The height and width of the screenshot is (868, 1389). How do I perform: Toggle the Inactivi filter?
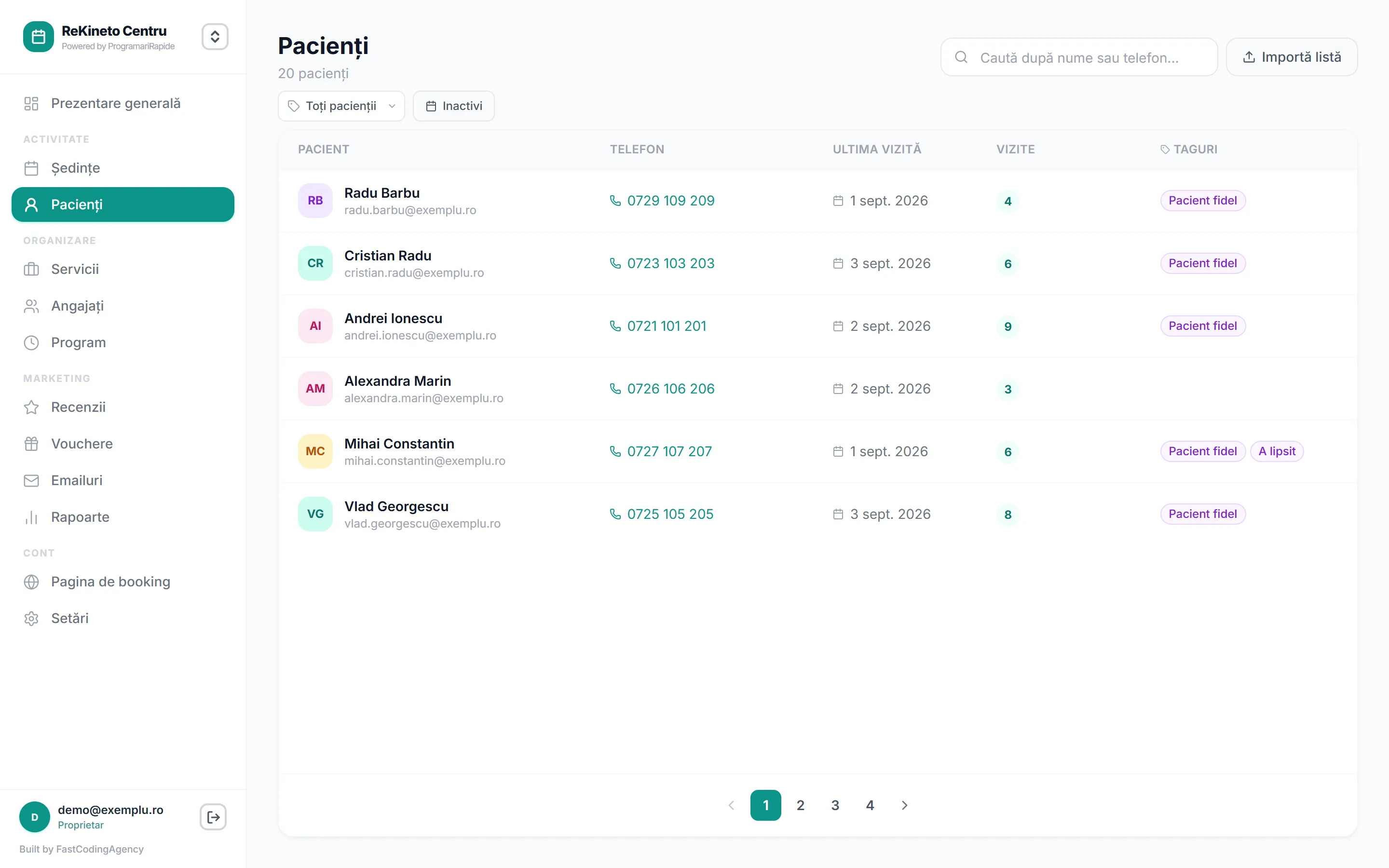(453, 106)
